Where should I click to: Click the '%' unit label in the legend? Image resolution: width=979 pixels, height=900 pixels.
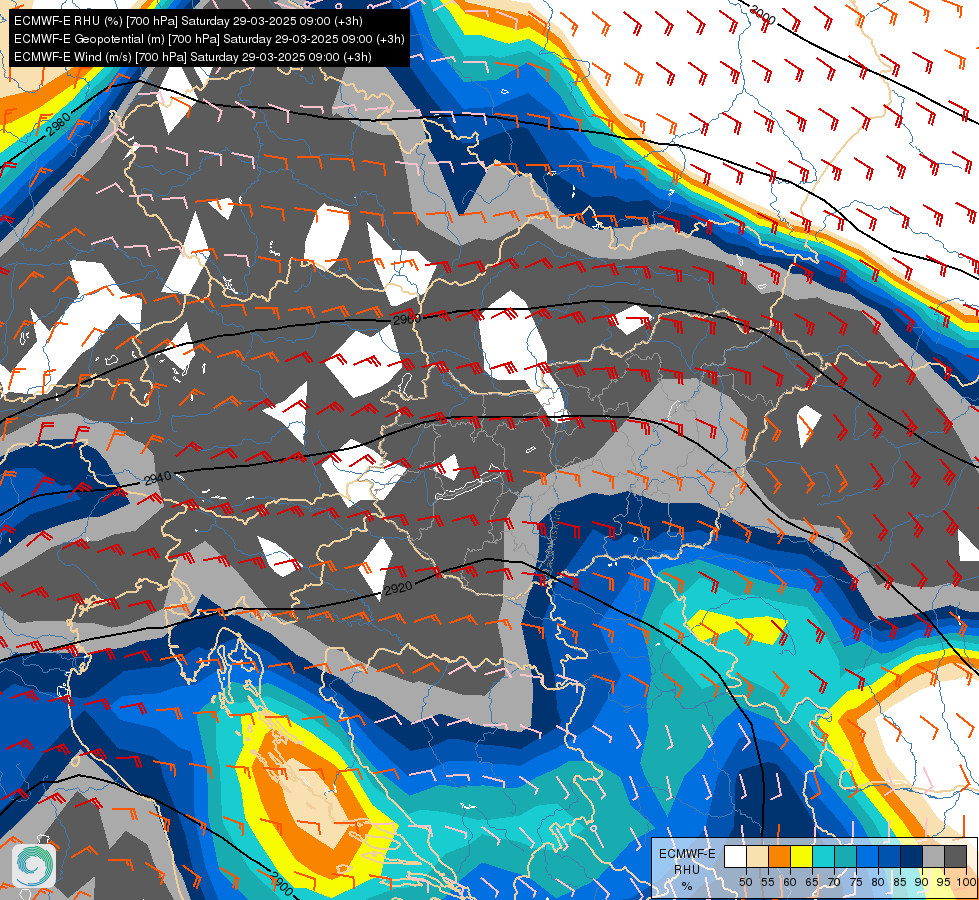[687, 886]
